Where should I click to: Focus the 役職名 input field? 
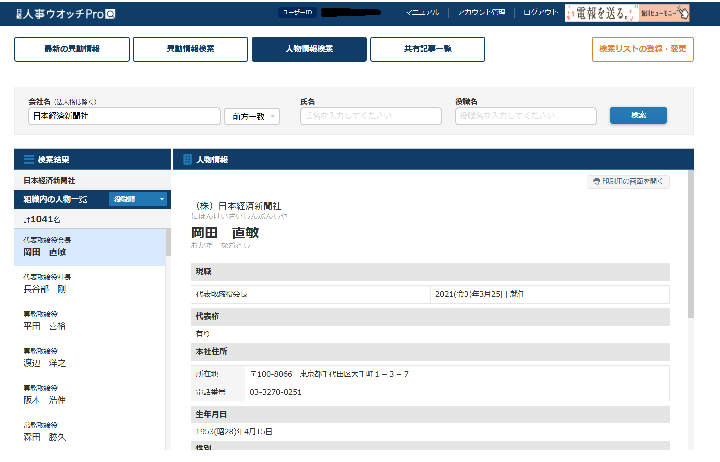[526, 116]
